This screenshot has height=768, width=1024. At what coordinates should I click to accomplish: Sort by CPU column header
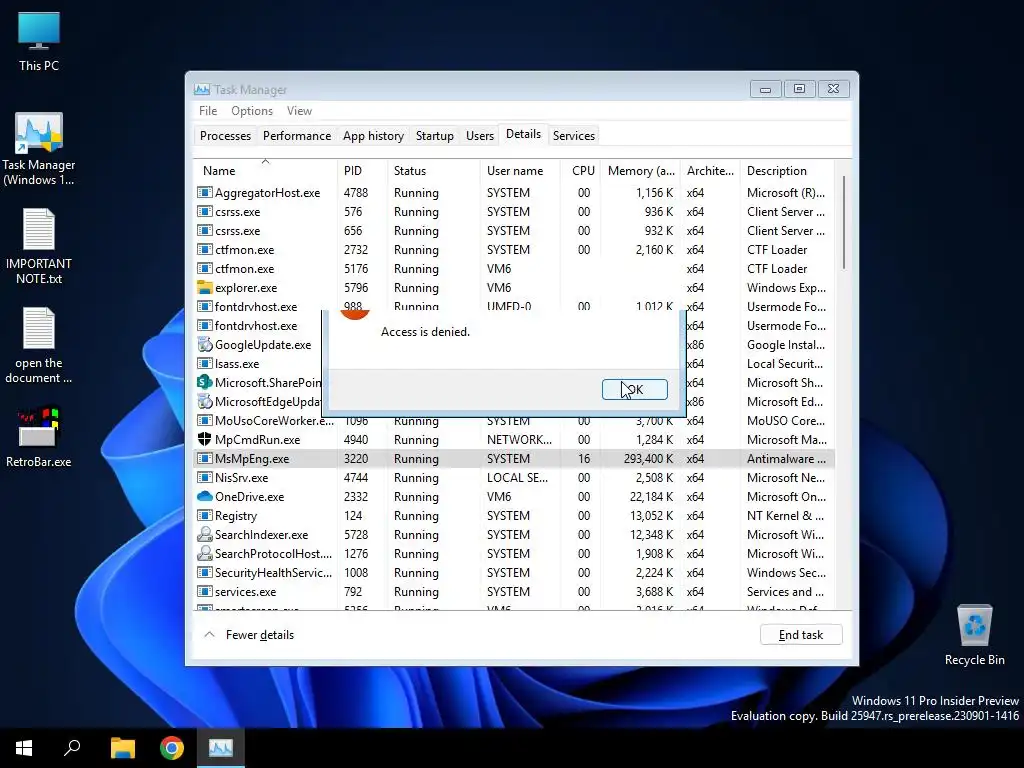(581, 170)
